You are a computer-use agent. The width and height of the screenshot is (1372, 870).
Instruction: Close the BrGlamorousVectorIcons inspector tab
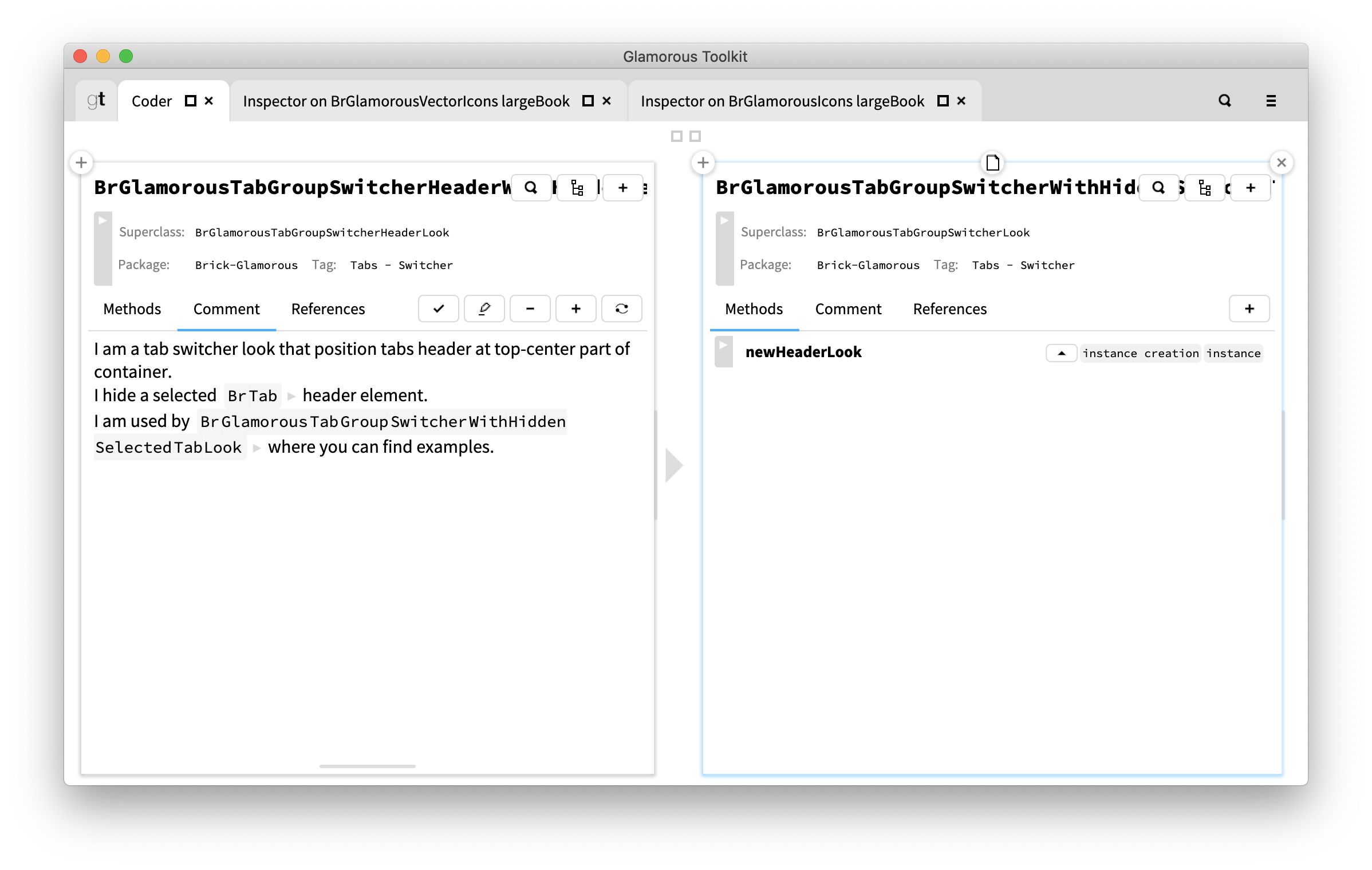pos(607,101)
